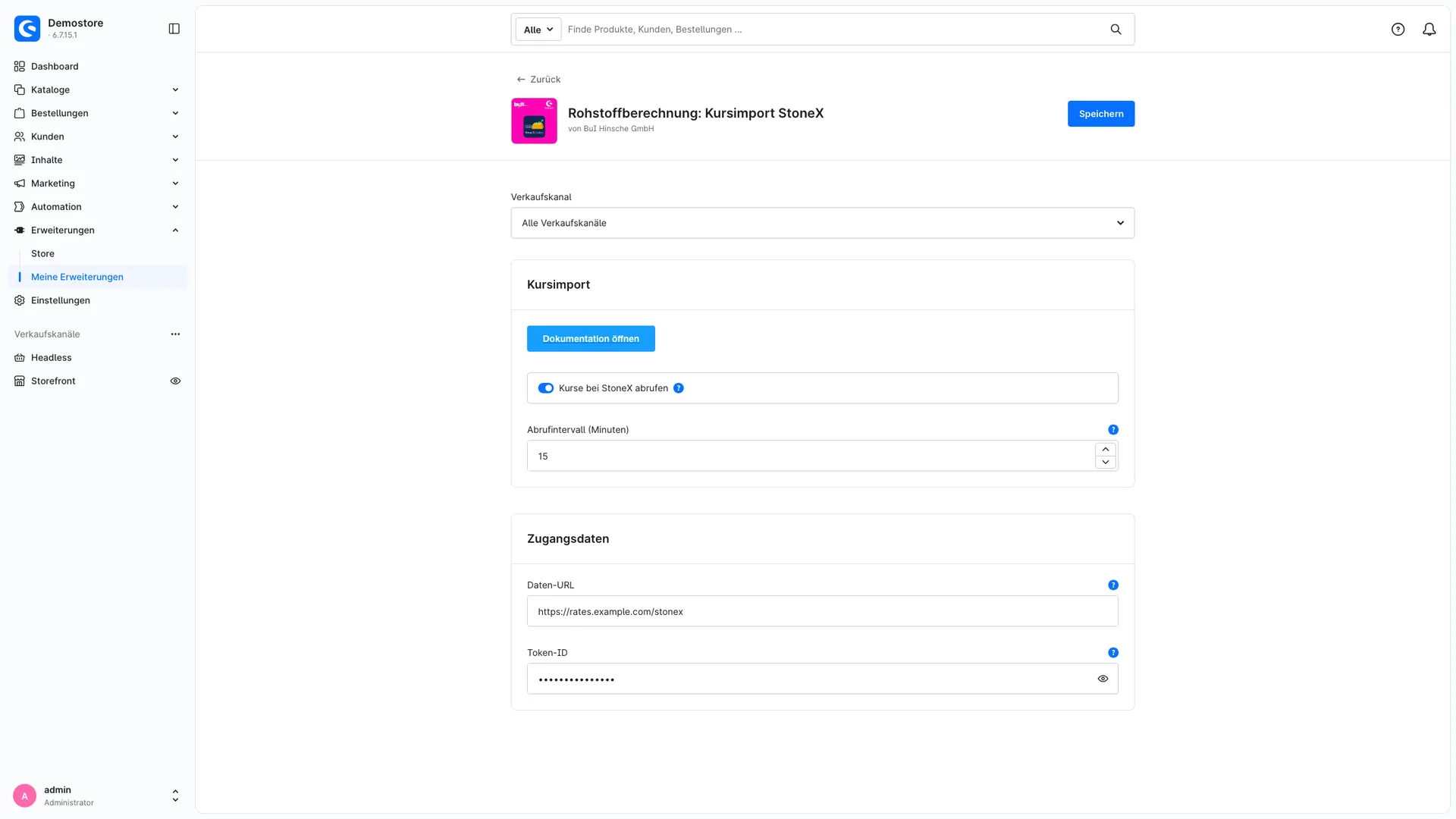
Task: Click the search magnifier icon
Action: (1116, 30)
